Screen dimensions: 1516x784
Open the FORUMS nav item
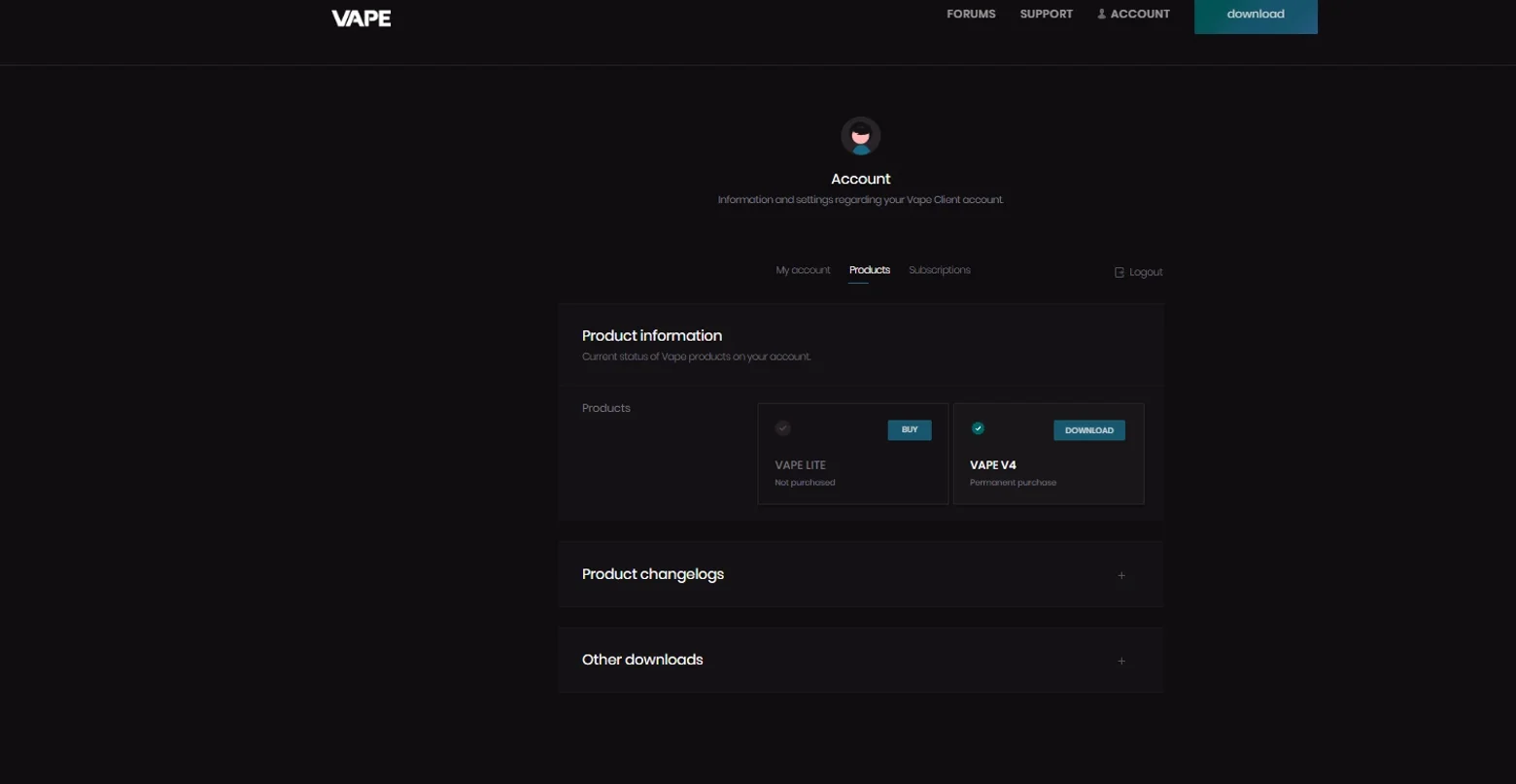click(971, 14)
